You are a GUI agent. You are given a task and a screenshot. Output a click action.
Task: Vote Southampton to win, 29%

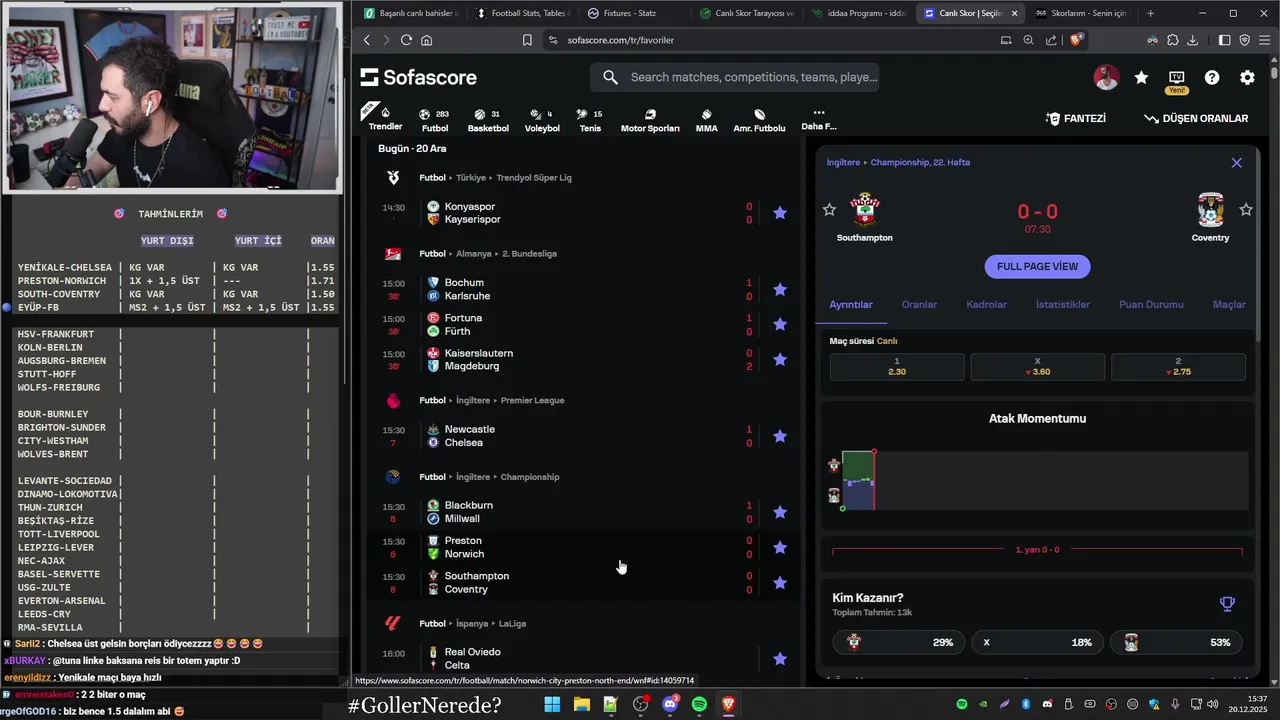897,642
